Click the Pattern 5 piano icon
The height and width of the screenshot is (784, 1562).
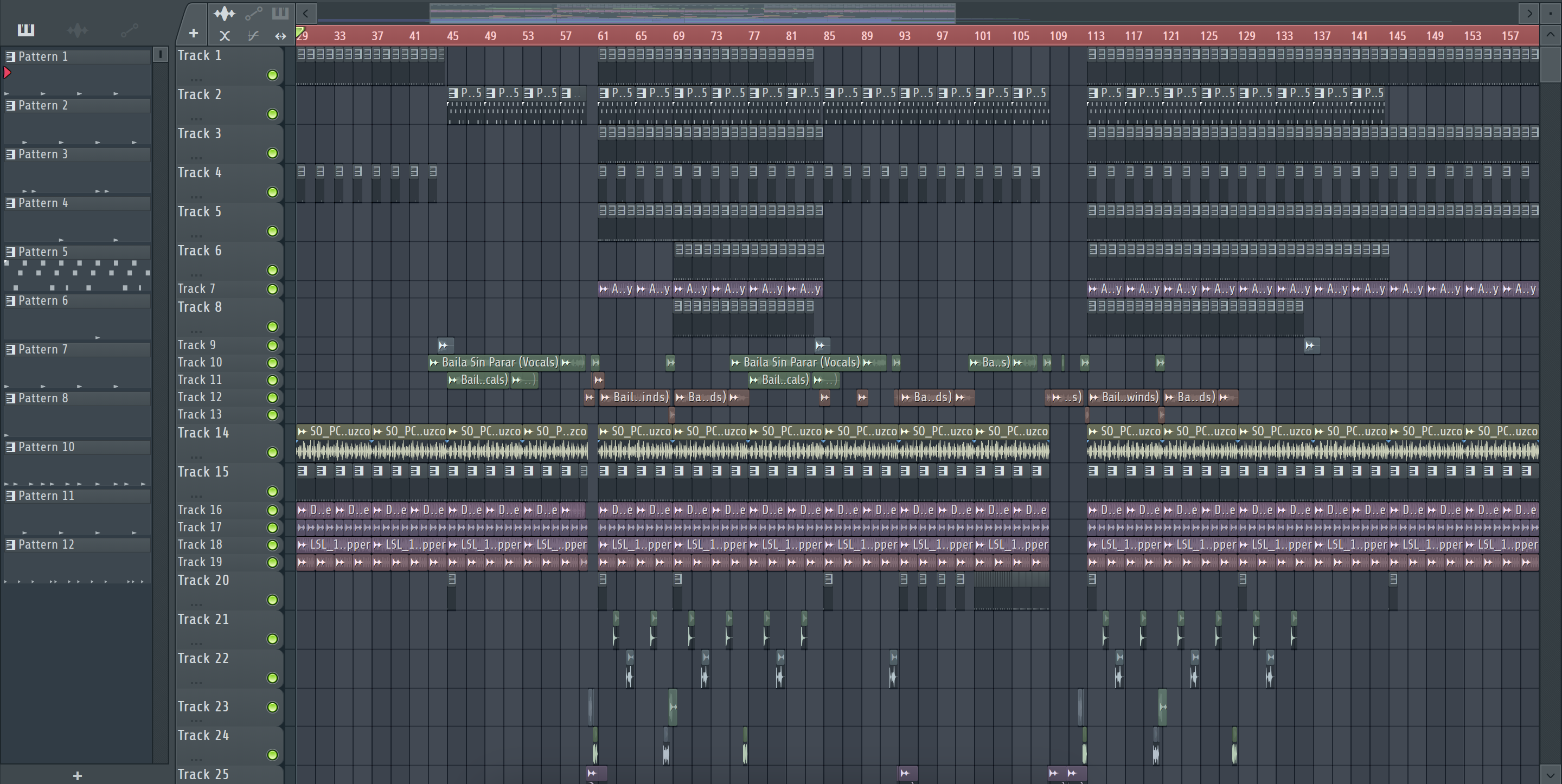[x=10, y=252]
